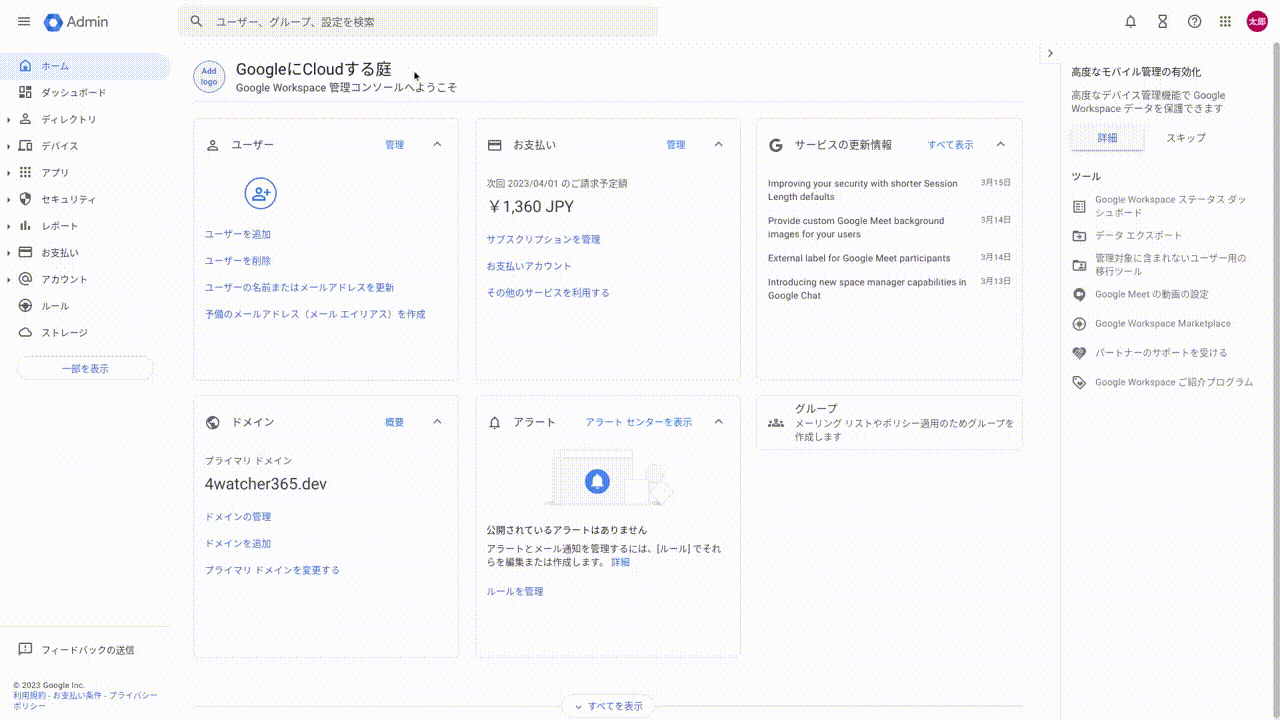Click the Google Workspace Marketplace icon
This screenshot has height=720, width=1280.
1079,324
